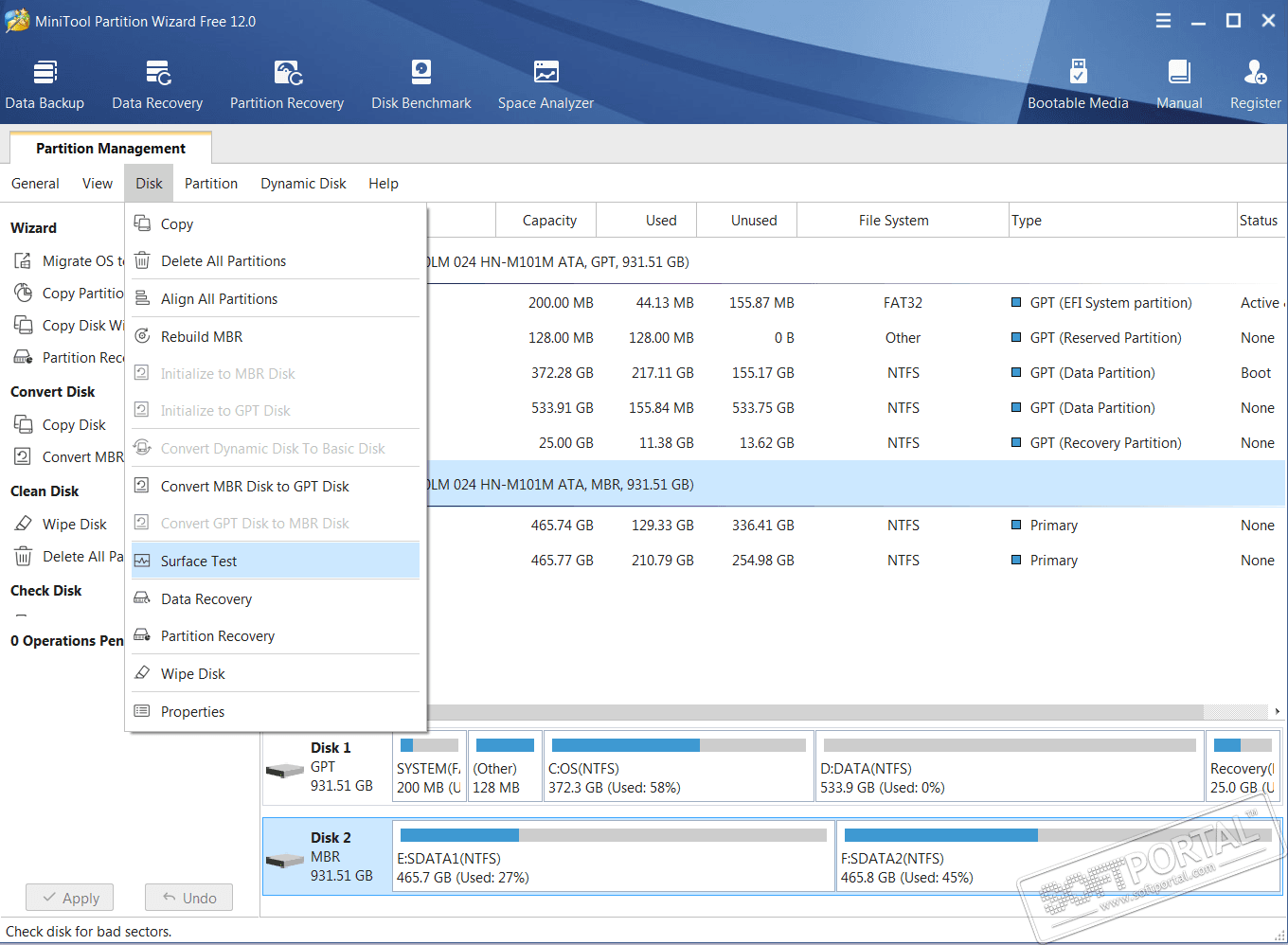Launch Data Recovery from the top toolbar
The image size is (1288, 945).
tap(157, 84)
